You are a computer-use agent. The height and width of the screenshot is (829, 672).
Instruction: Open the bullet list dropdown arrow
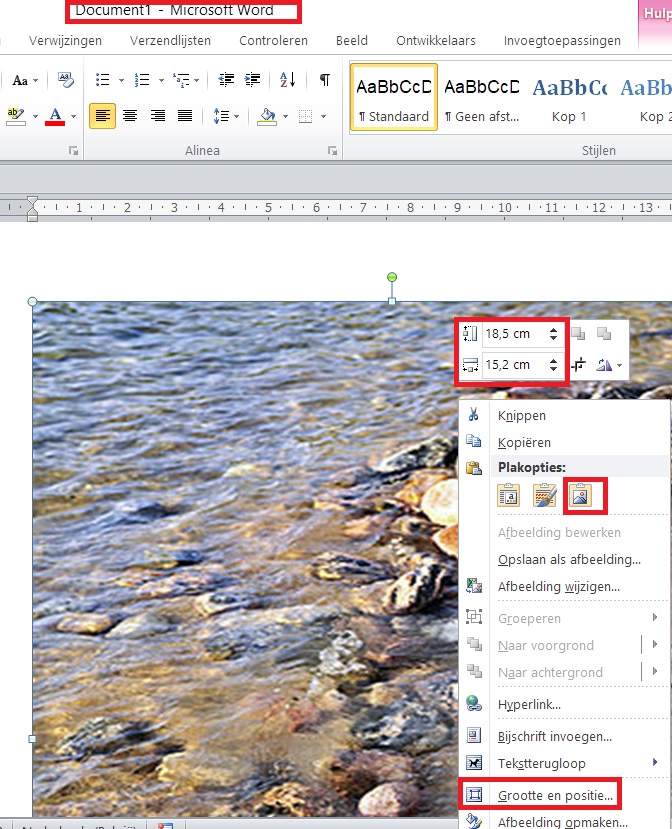pos(121,81)
